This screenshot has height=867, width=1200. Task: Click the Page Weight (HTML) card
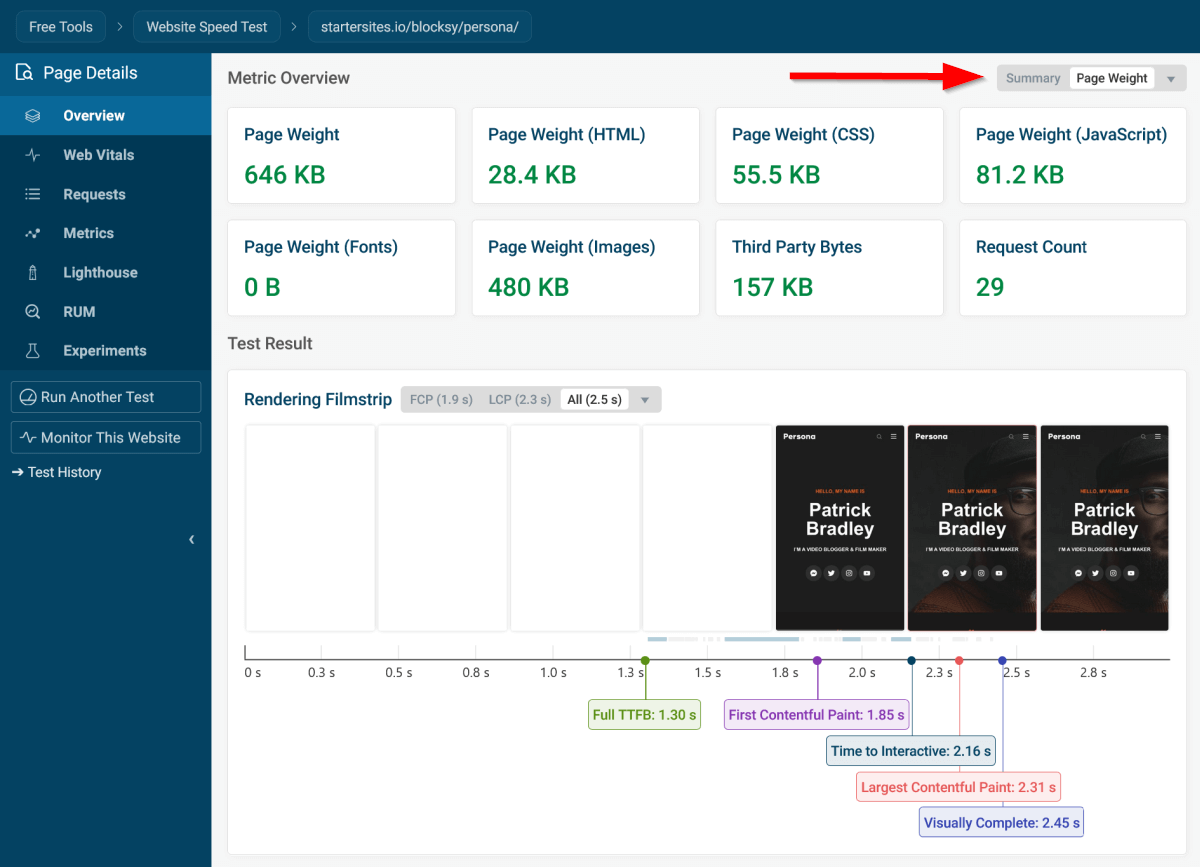585,156
